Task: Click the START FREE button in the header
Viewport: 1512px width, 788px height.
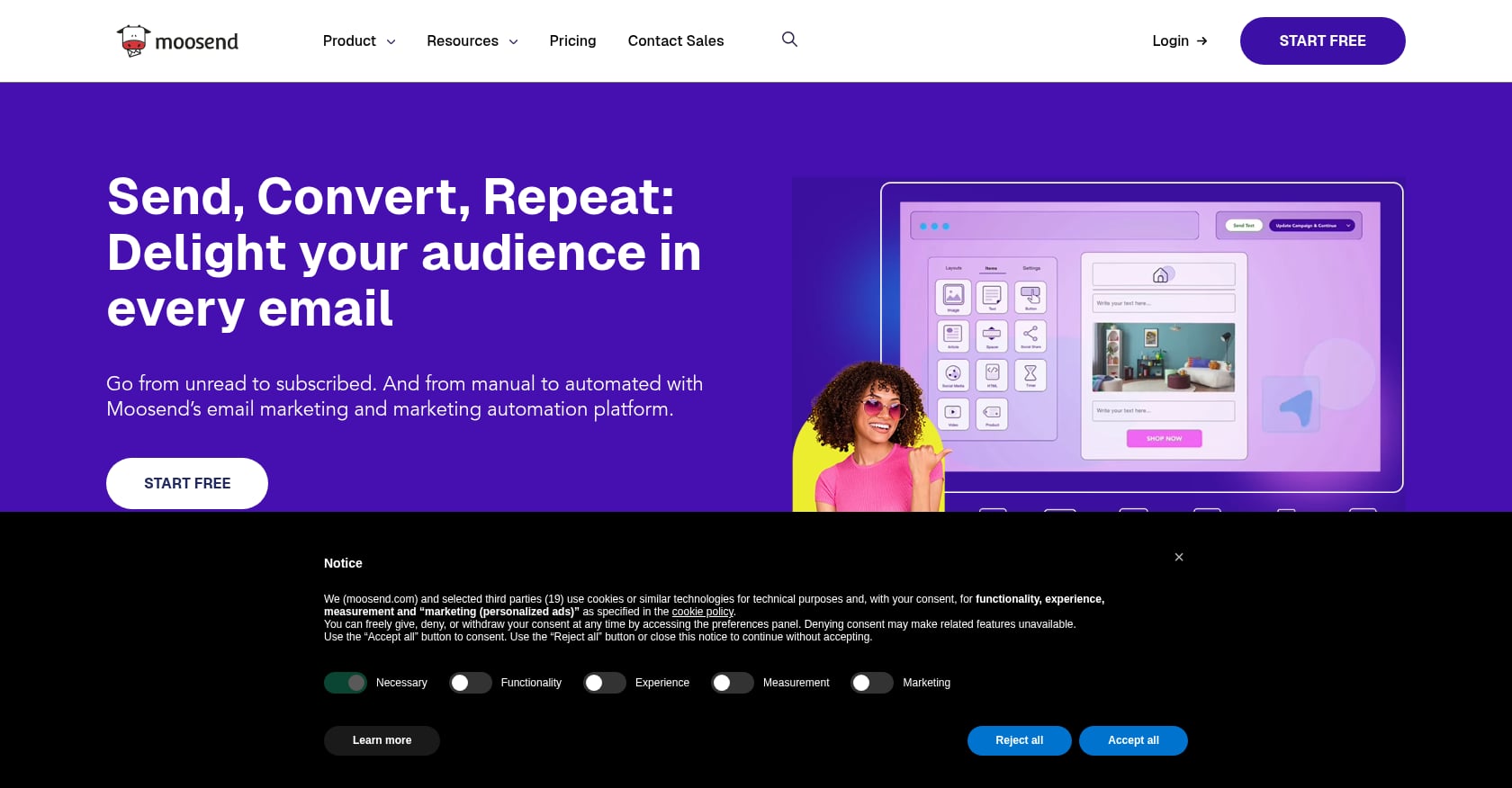Action: [1322, 41]
